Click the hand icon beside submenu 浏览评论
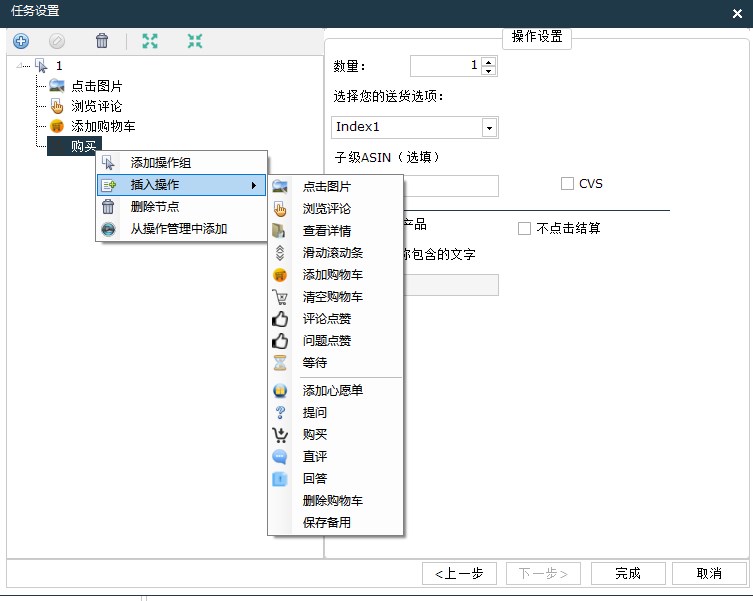This screenshot has height=601, width=753. pos(280,209)
